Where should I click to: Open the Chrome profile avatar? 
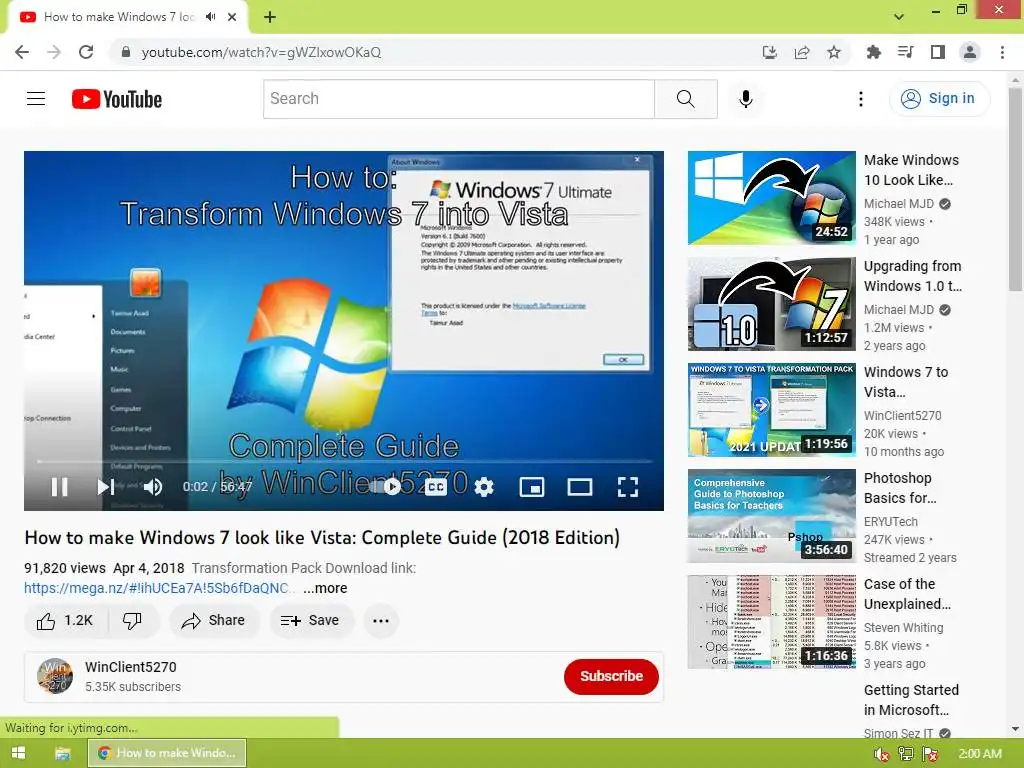[970, 52]
